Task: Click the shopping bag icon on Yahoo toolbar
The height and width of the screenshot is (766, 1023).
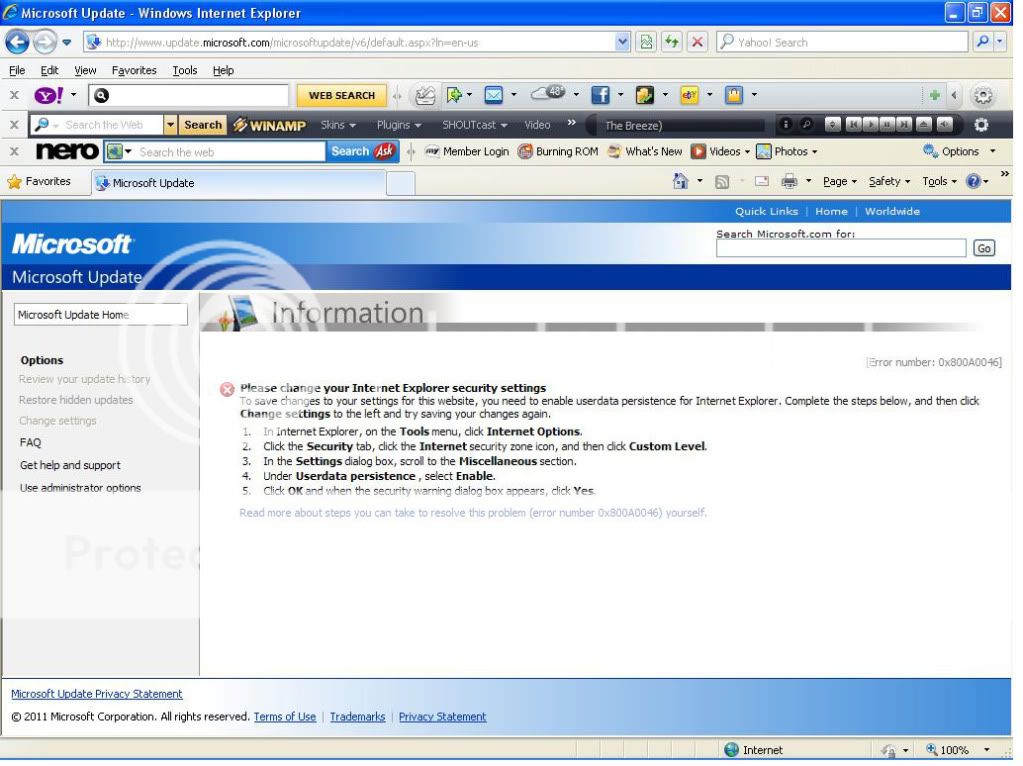Action: (734, 95)
